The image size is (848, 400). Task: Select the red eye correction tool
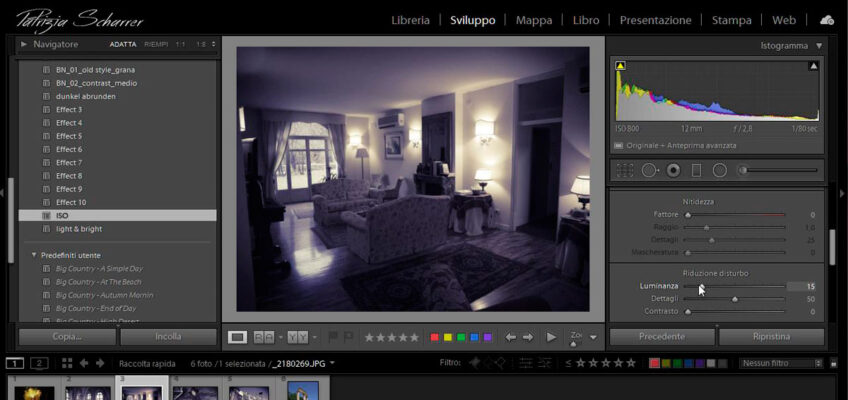pyautogui.click(x=673, y=170)
